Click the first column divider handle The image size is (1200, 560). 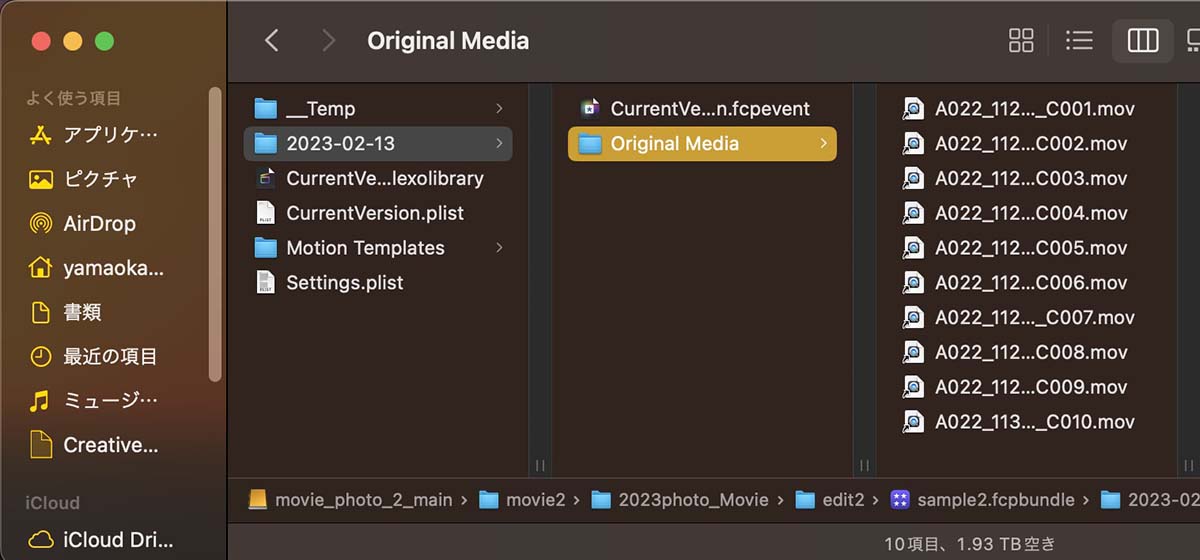pos(540,465)
